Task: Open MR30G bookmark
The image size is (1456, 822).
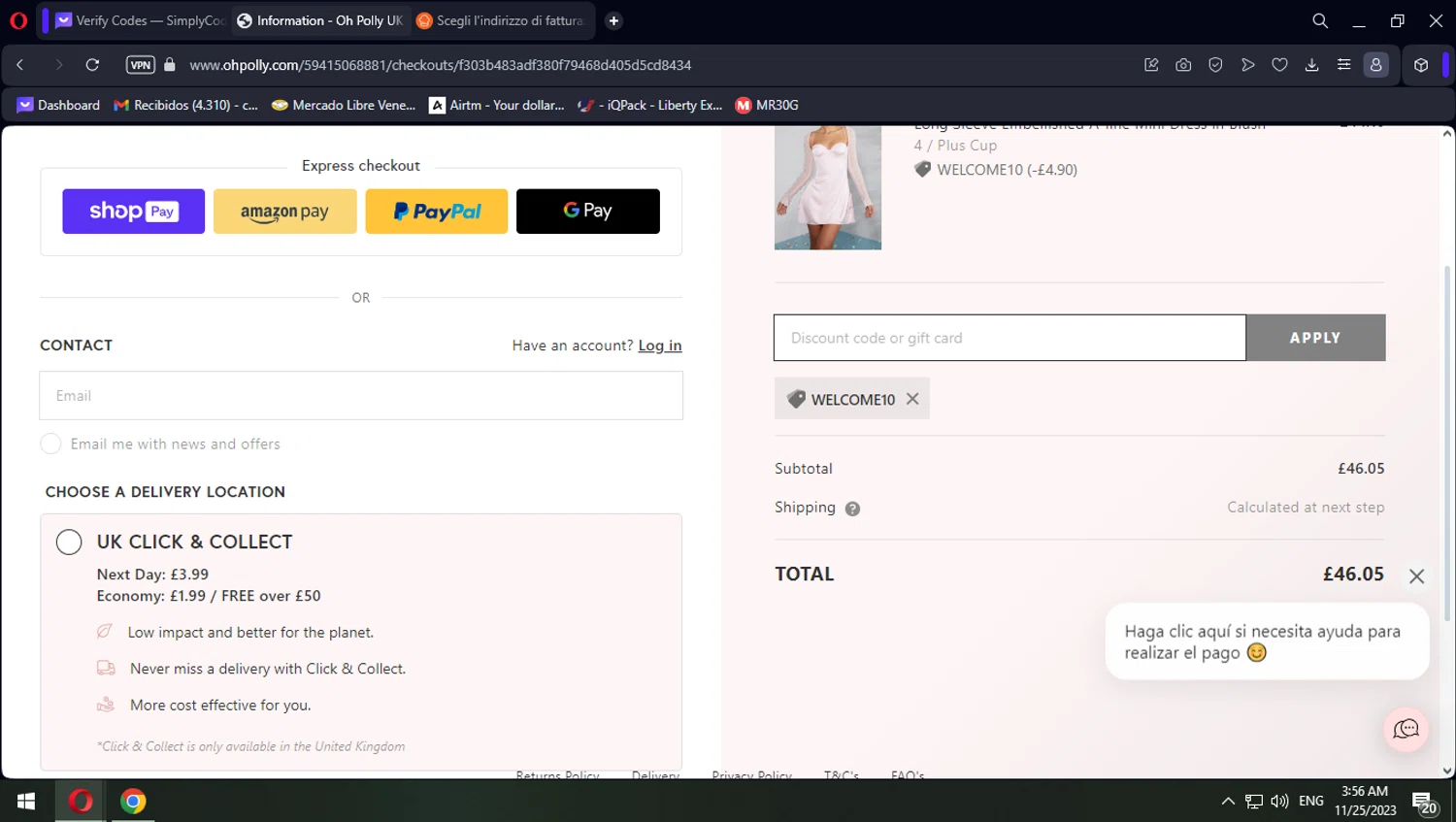Action: (767, 105)
